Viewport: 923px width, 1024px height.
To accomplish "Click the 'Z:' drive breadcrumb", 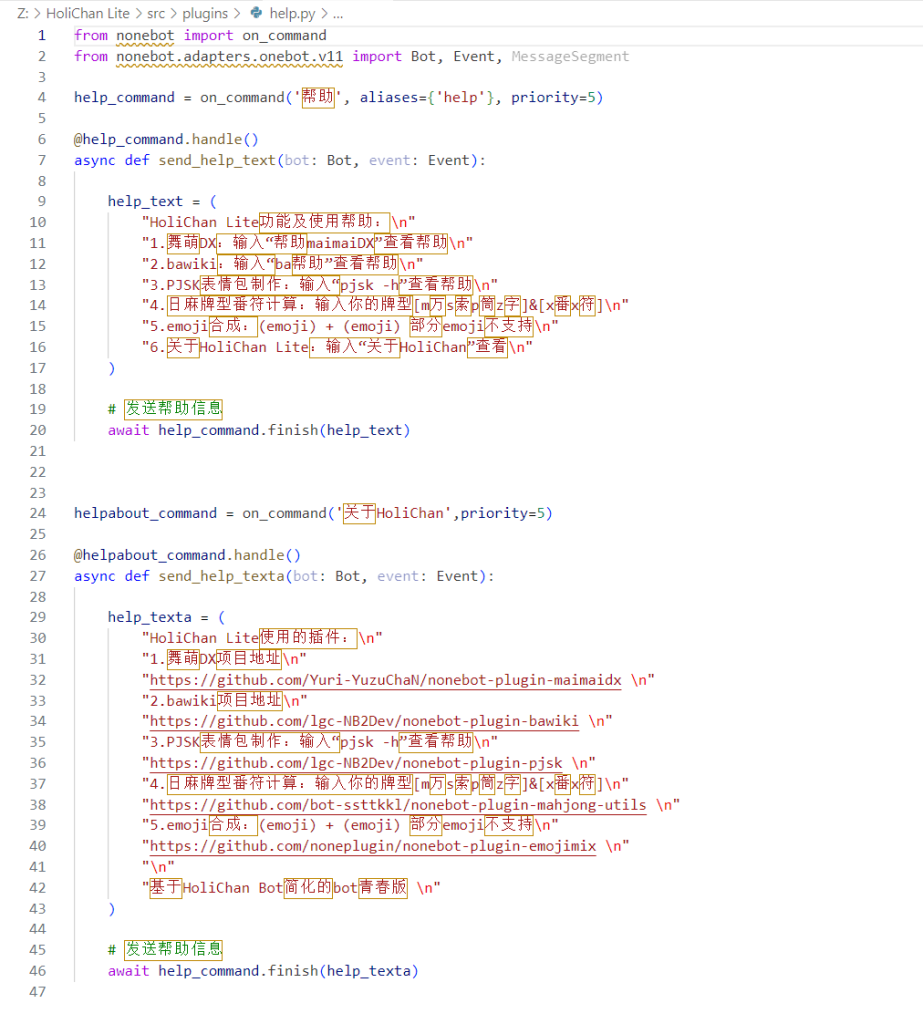I will pyautogui.click(x=22, y=13).
